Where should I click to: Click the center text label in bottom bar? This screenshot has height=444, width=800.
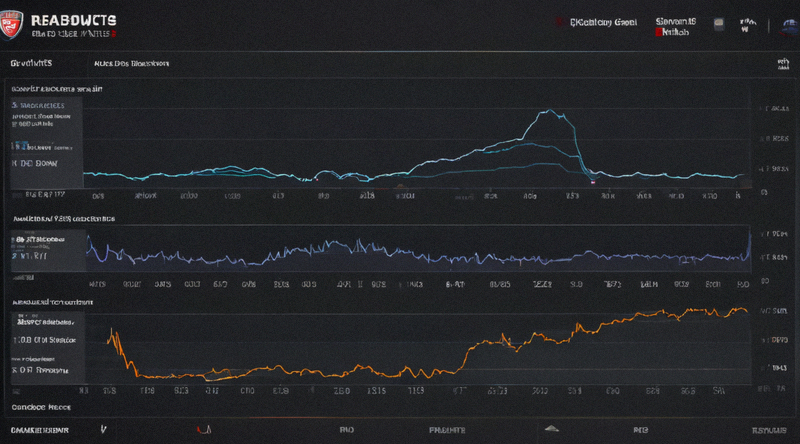click(447, 430)
